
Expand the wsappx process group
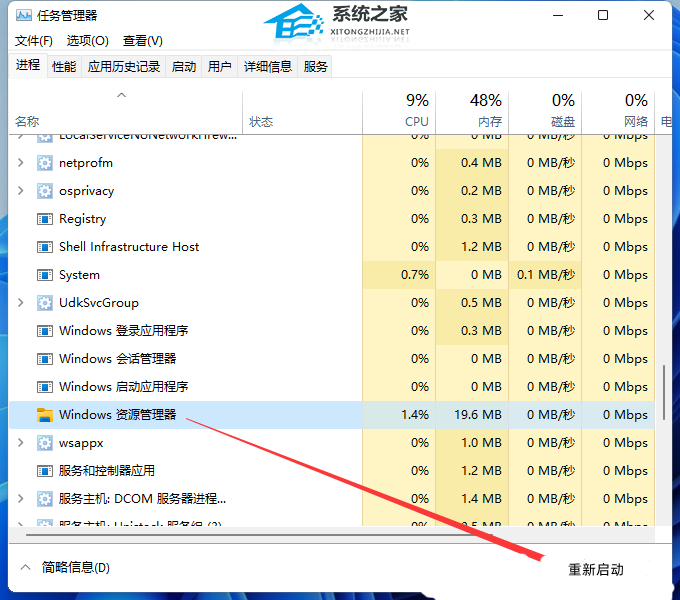pos(21,443)
